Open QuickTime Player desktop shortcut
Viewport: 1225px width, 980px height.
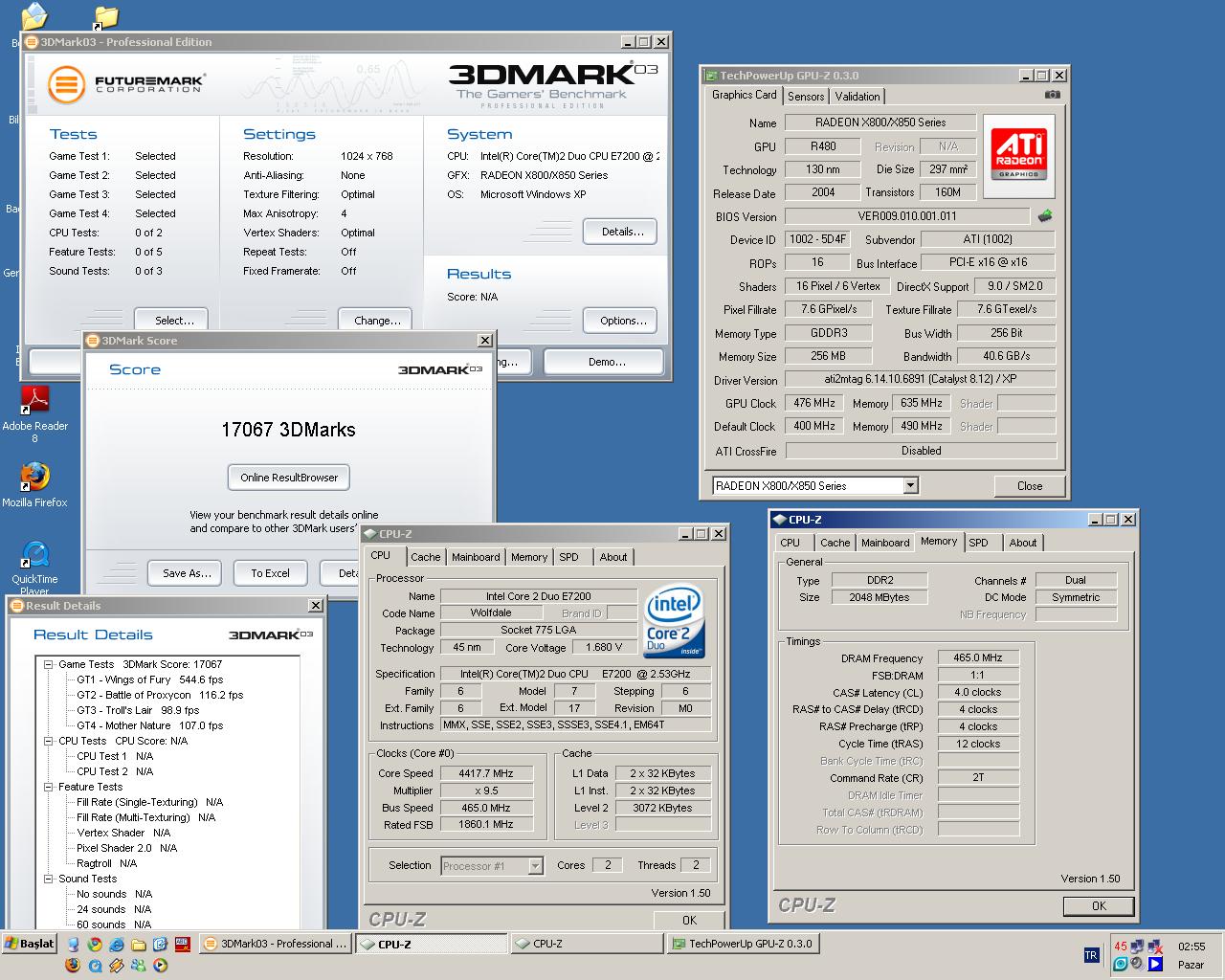tap(34, 567)
